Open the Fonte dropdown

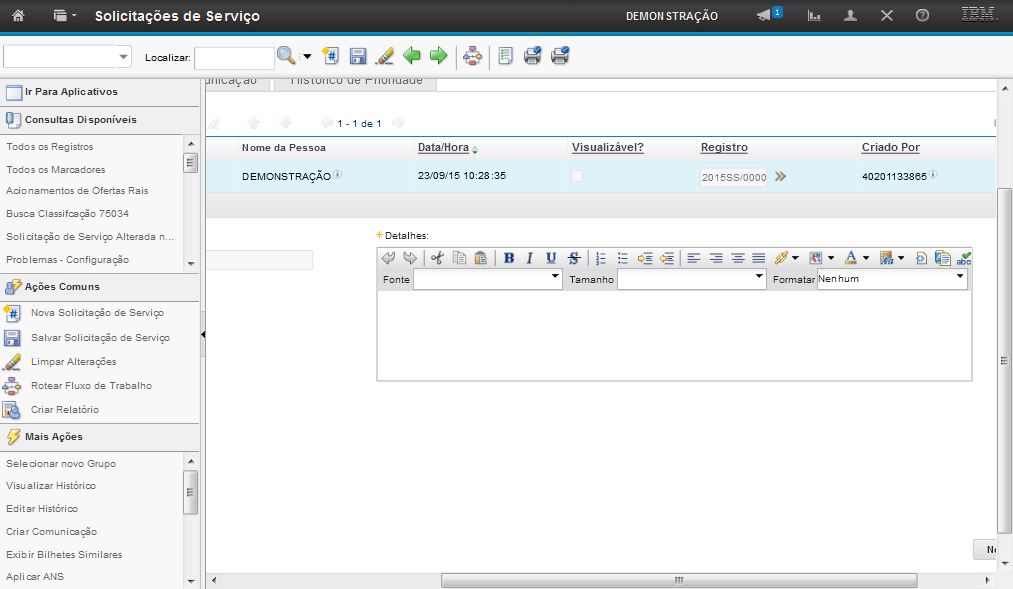tap(488, 280)
